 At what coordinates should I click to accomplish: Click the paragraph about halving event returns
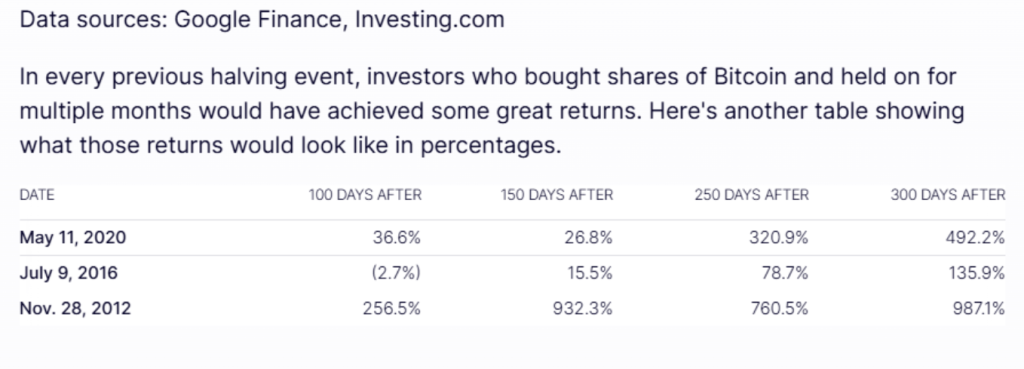[492, 111]
